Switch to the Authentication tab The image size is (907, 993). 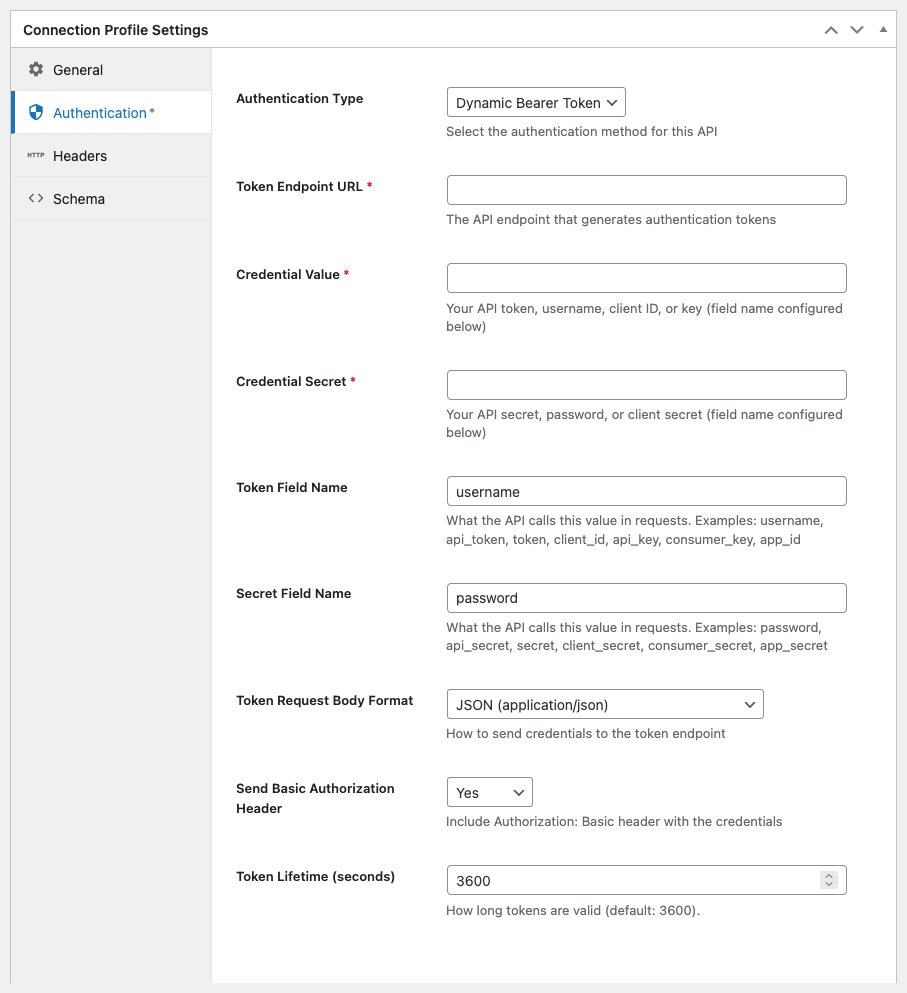(111, 112)
